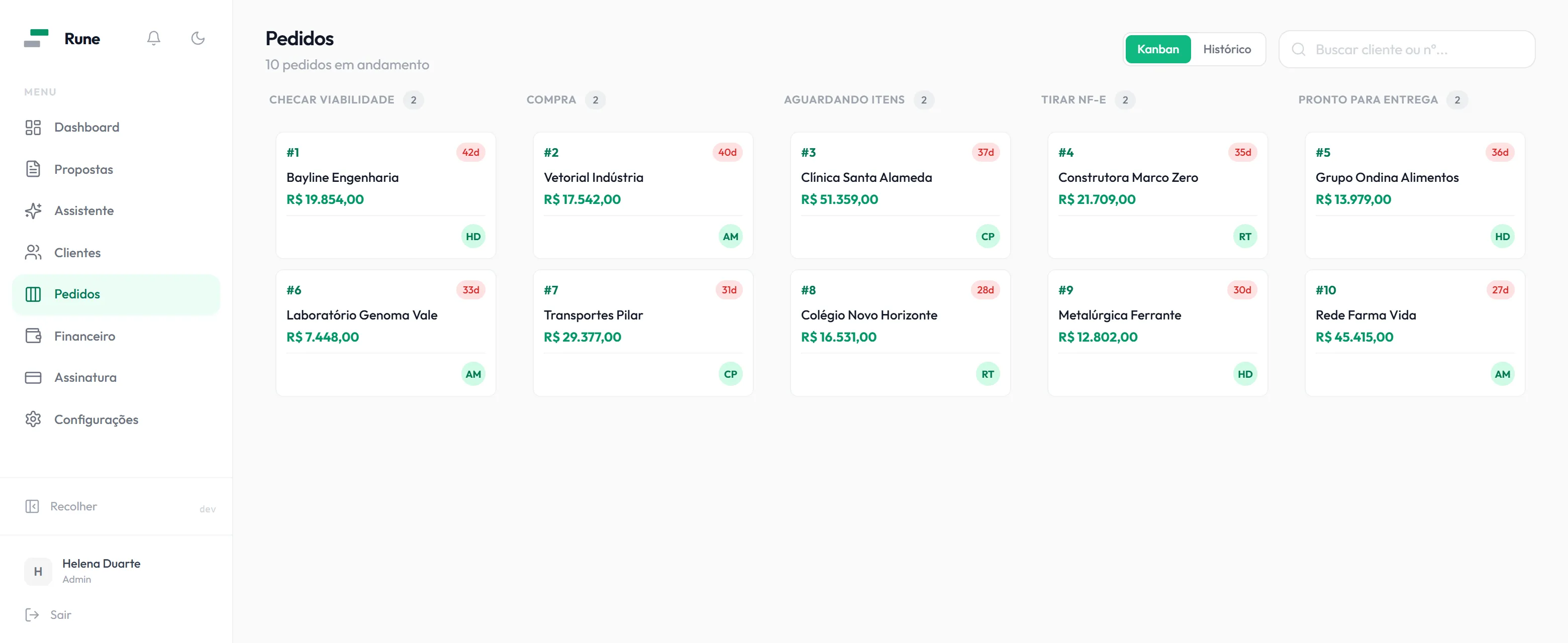This screenshot has width=1568, height=643.
Task: Click HD avatar on order #1
Action: click(473, 237)
